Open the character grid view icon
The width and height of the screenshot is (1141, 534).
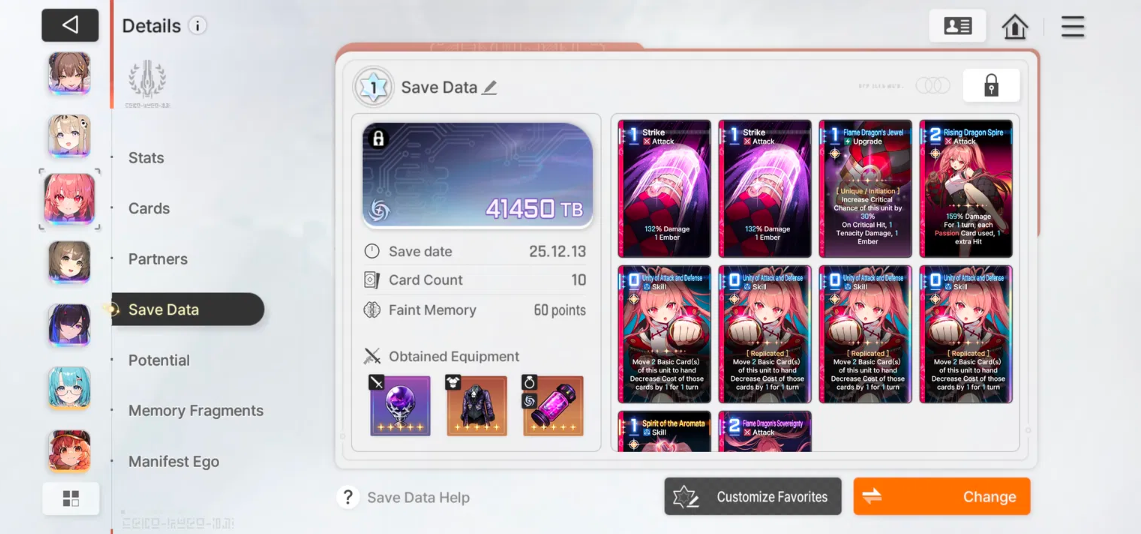click(x=71, y=498)
